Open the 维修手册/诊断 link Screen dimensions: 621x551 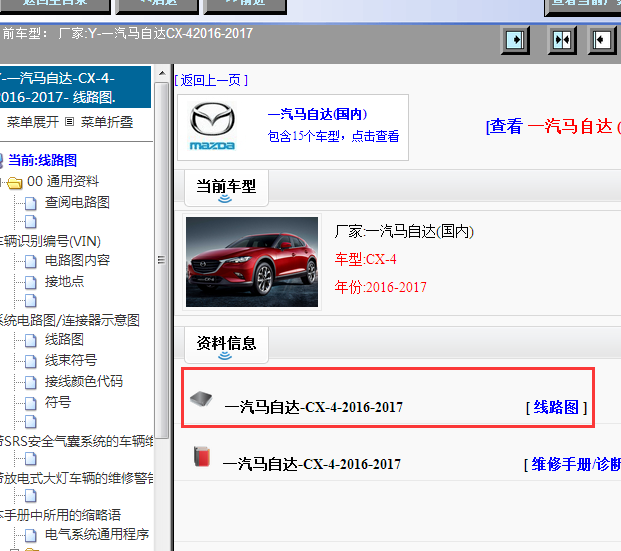(576, 464)
